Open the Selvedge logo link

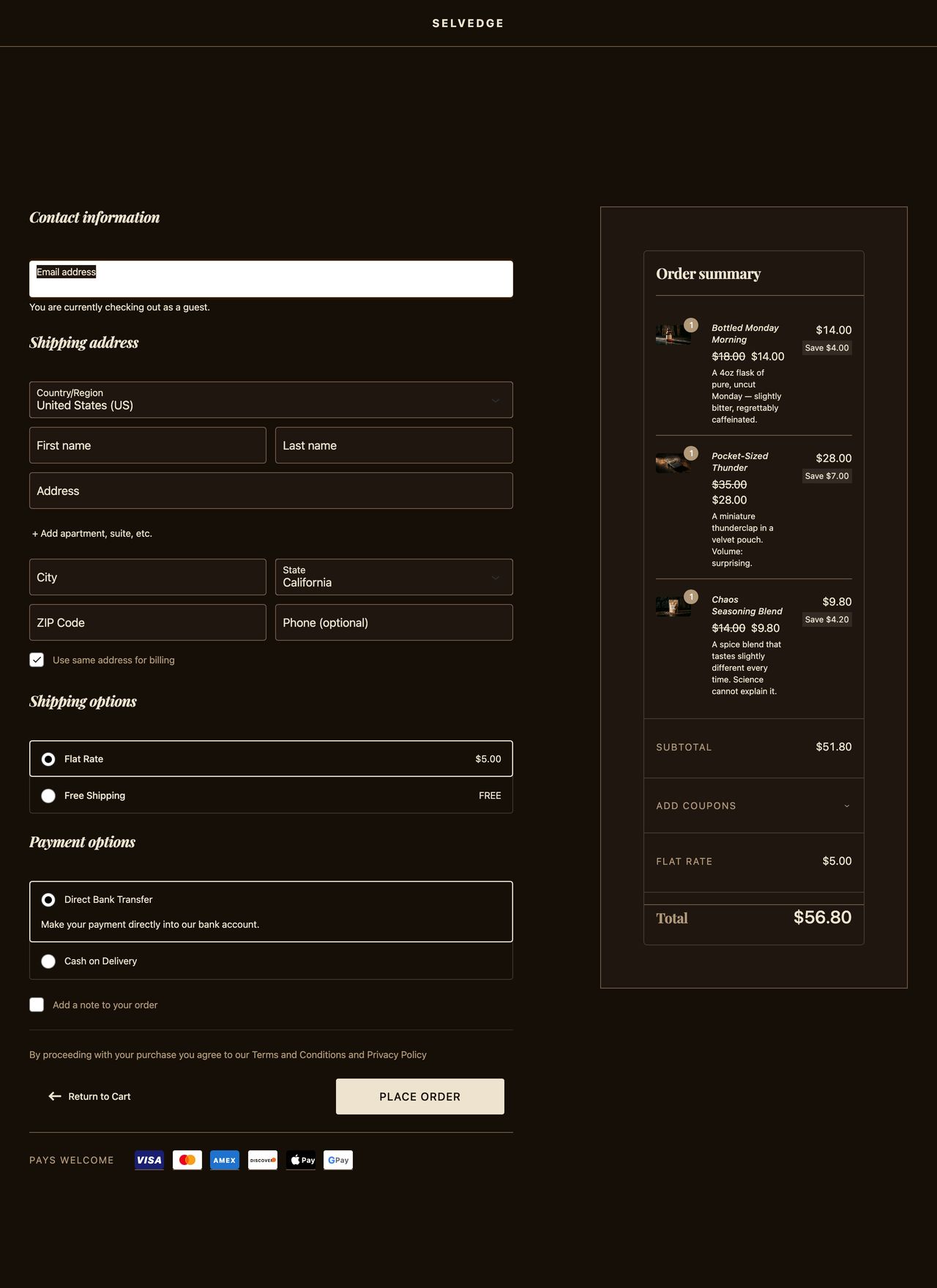point(468,23)
